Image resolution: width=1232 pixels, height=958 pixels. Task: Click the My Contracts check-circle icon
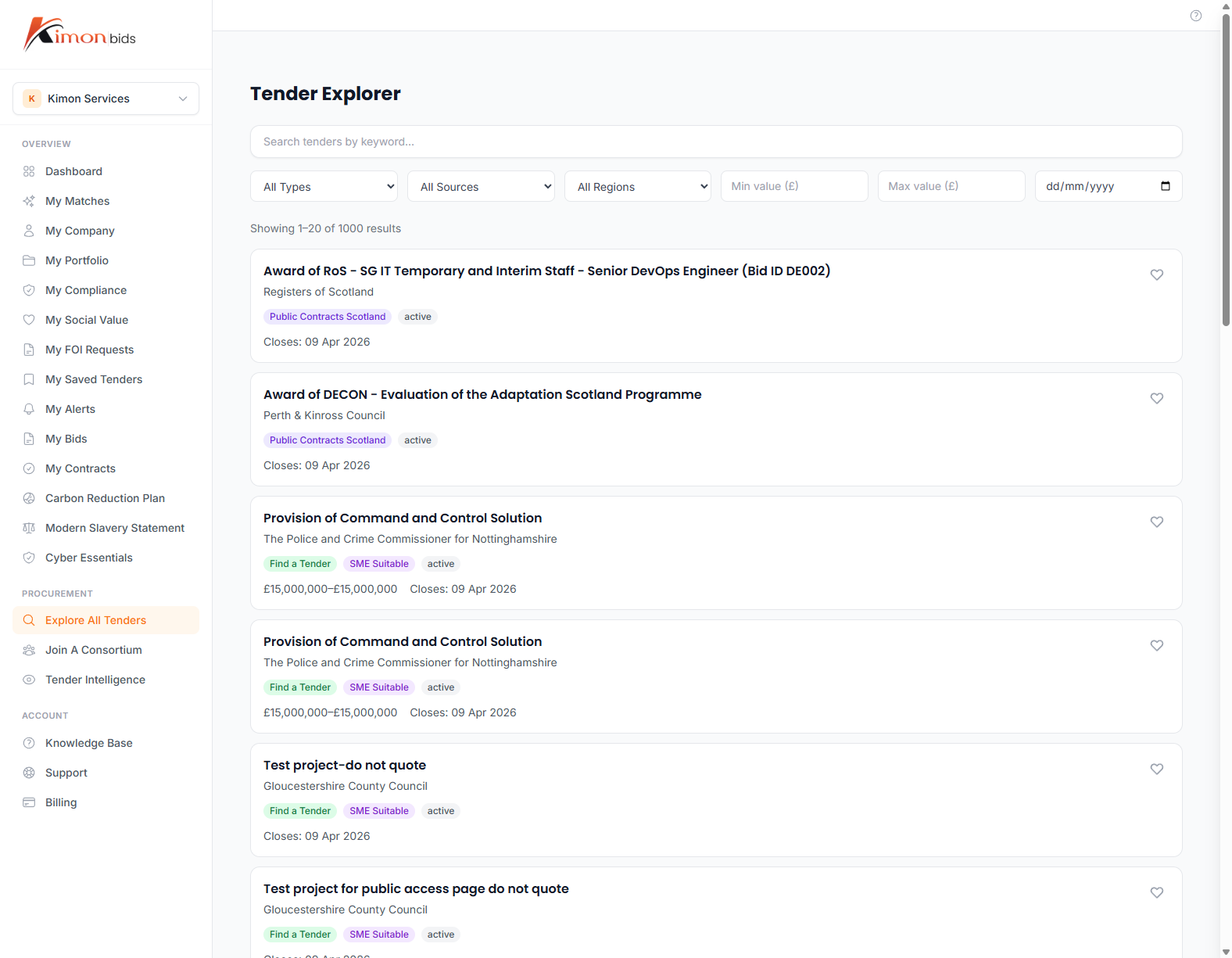[29, 468]
